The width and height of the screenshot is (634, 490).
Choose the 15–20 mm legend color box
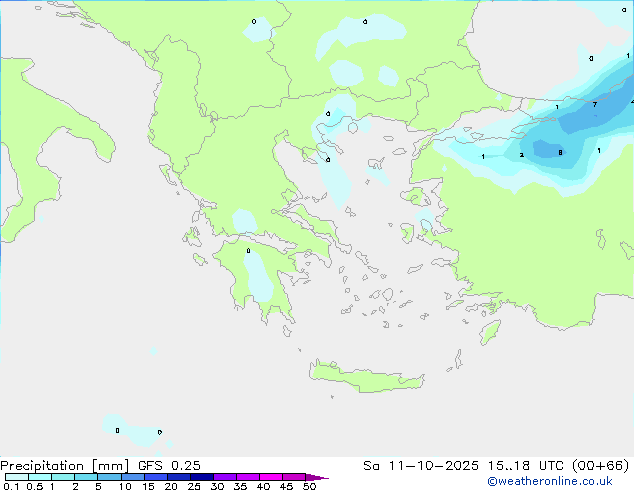(156, 477)
